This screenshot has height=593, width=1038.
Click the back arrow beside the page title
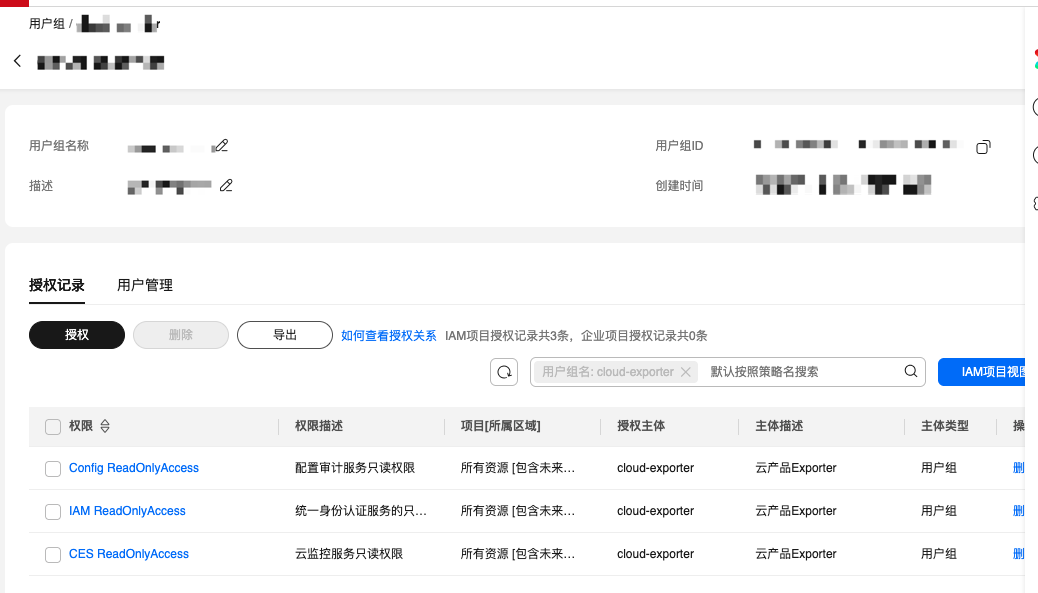[x=17, y=61]
